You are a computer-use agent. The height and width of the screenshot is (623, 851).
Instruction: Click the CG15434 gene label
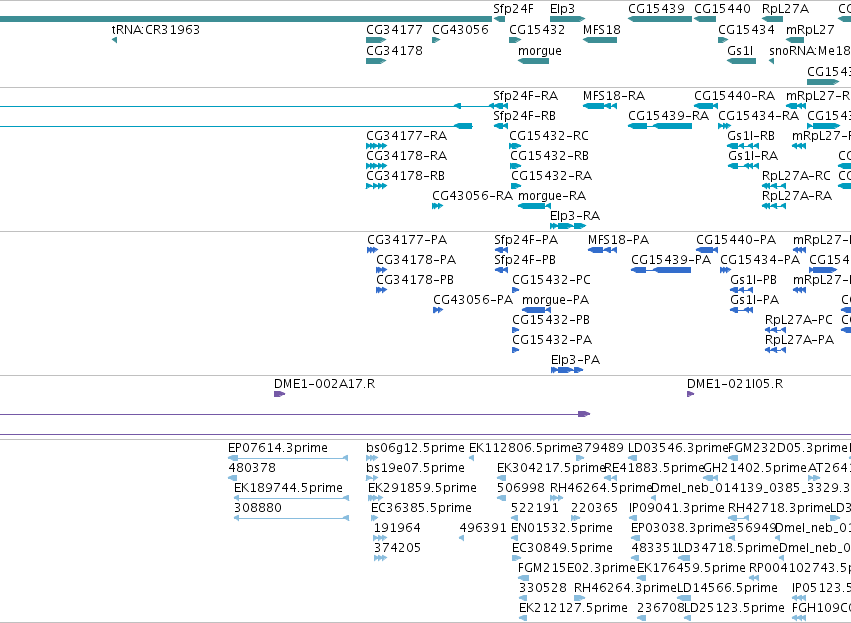[x=746, y=30]
